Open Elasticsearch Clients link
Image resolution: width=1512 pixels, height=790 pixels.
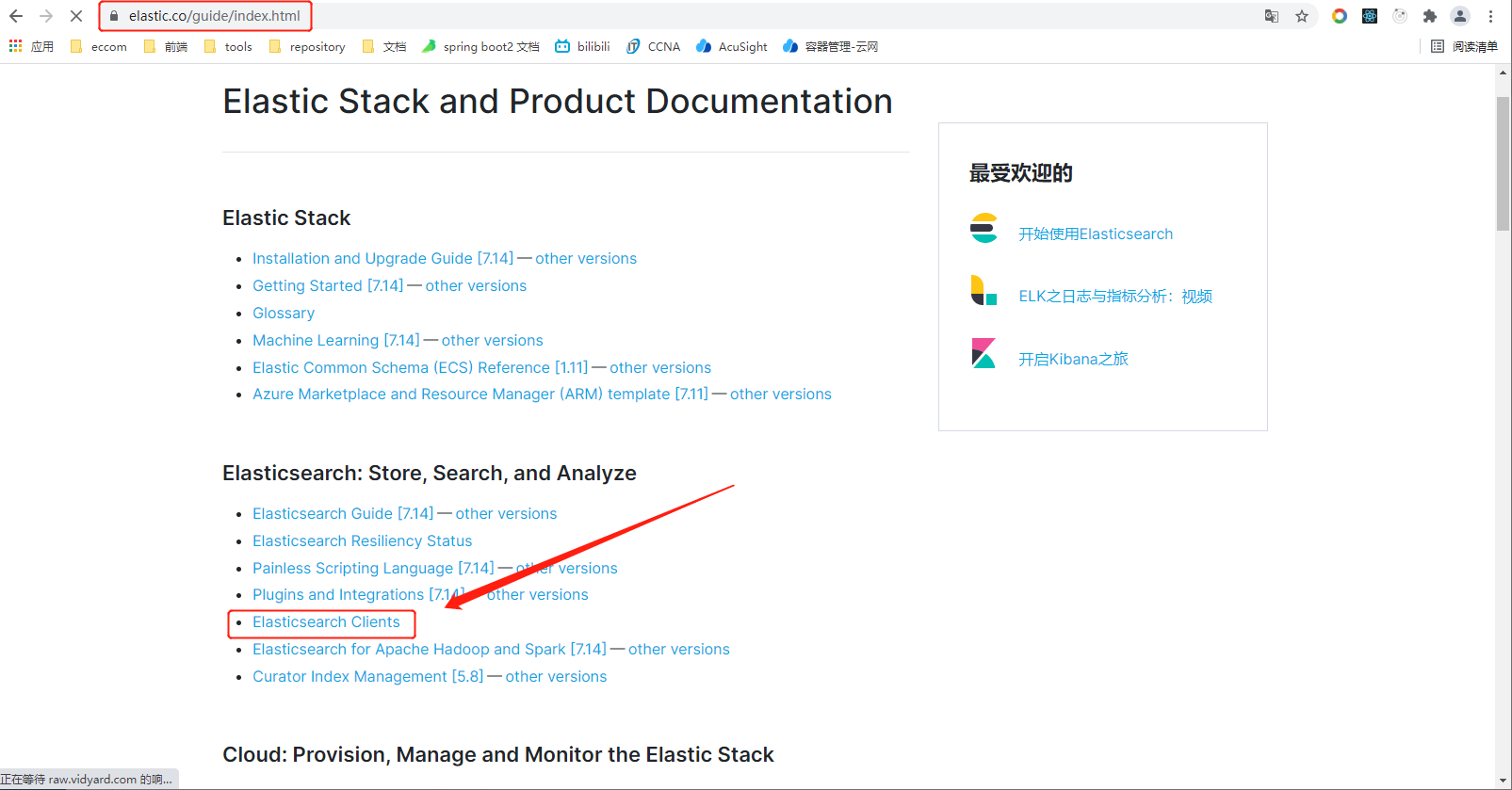[x=326, y=621]
